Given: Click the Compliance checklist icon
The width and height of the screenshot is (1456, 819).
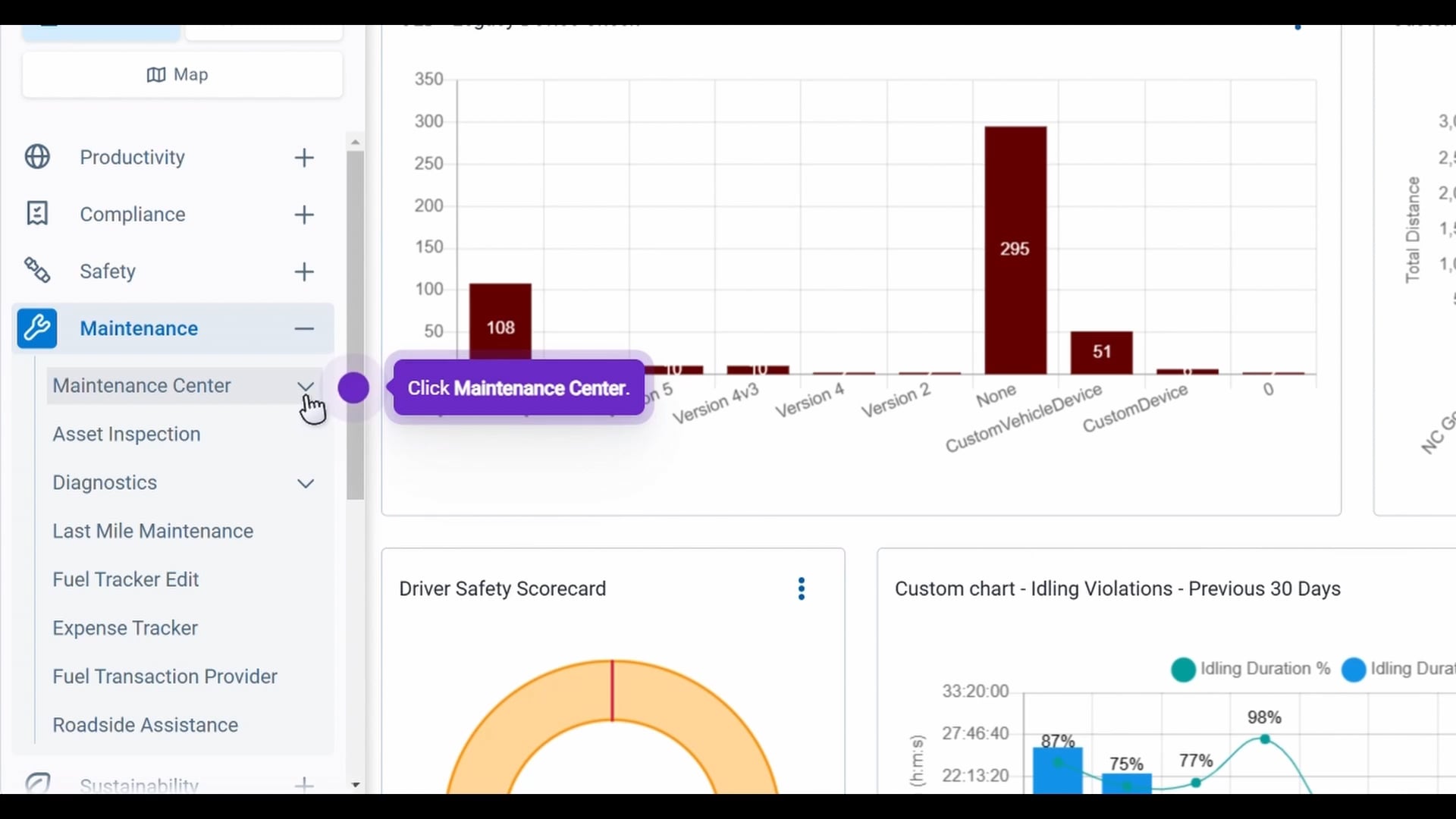Looking at the screenshot, I should pos(37,214).
